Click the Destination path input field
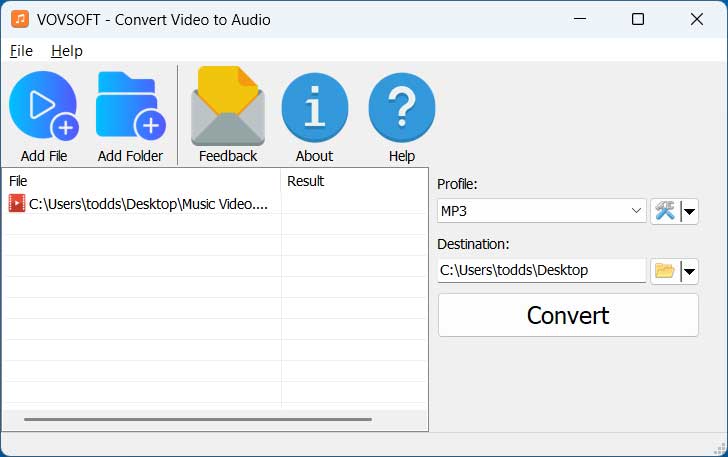The height and width of the screenshot is (457, 728). tap(541, 270)
